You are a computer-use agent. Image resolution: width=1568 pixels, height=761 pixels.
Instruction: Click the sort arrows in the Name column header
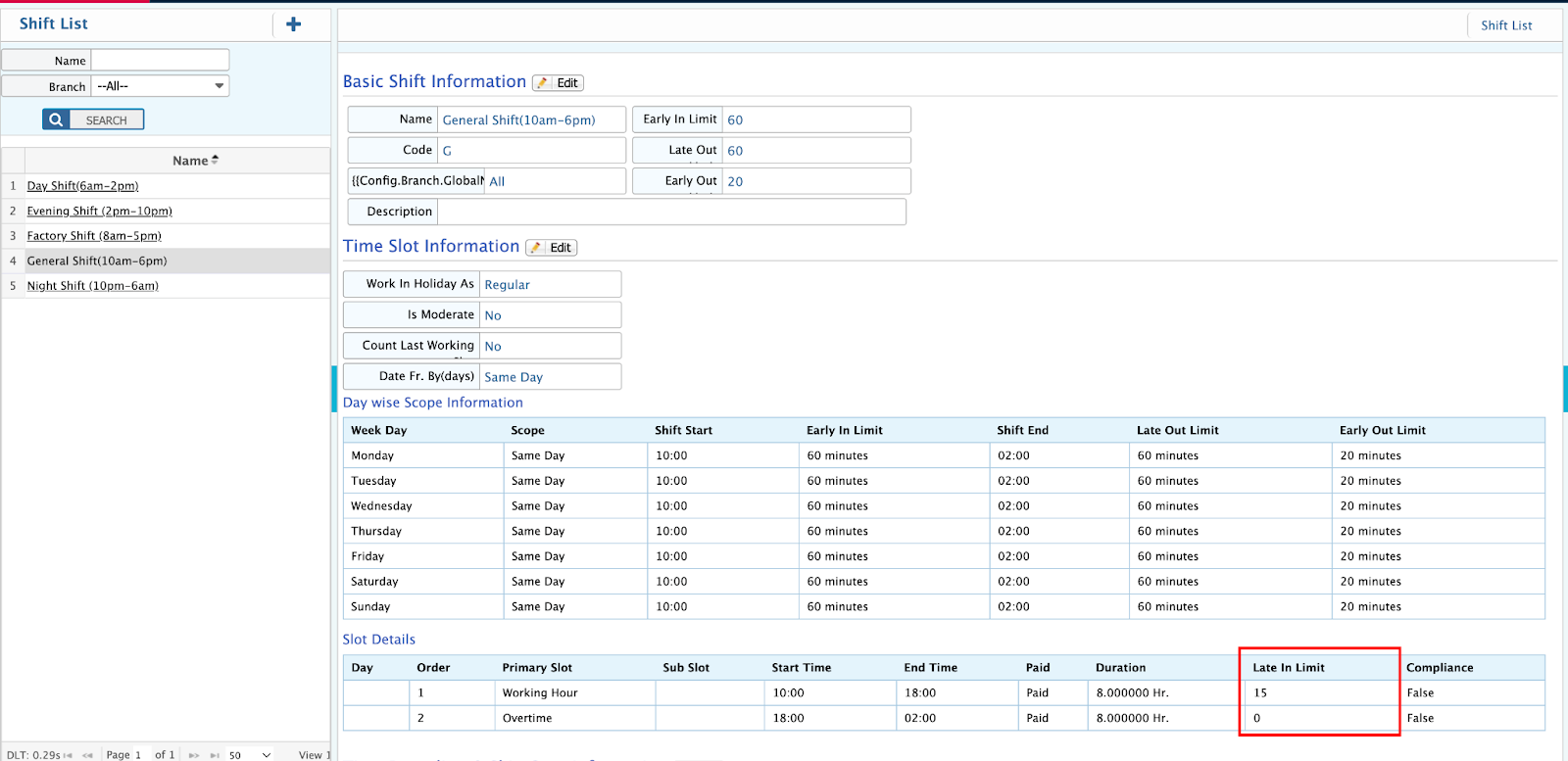[215, 160]
